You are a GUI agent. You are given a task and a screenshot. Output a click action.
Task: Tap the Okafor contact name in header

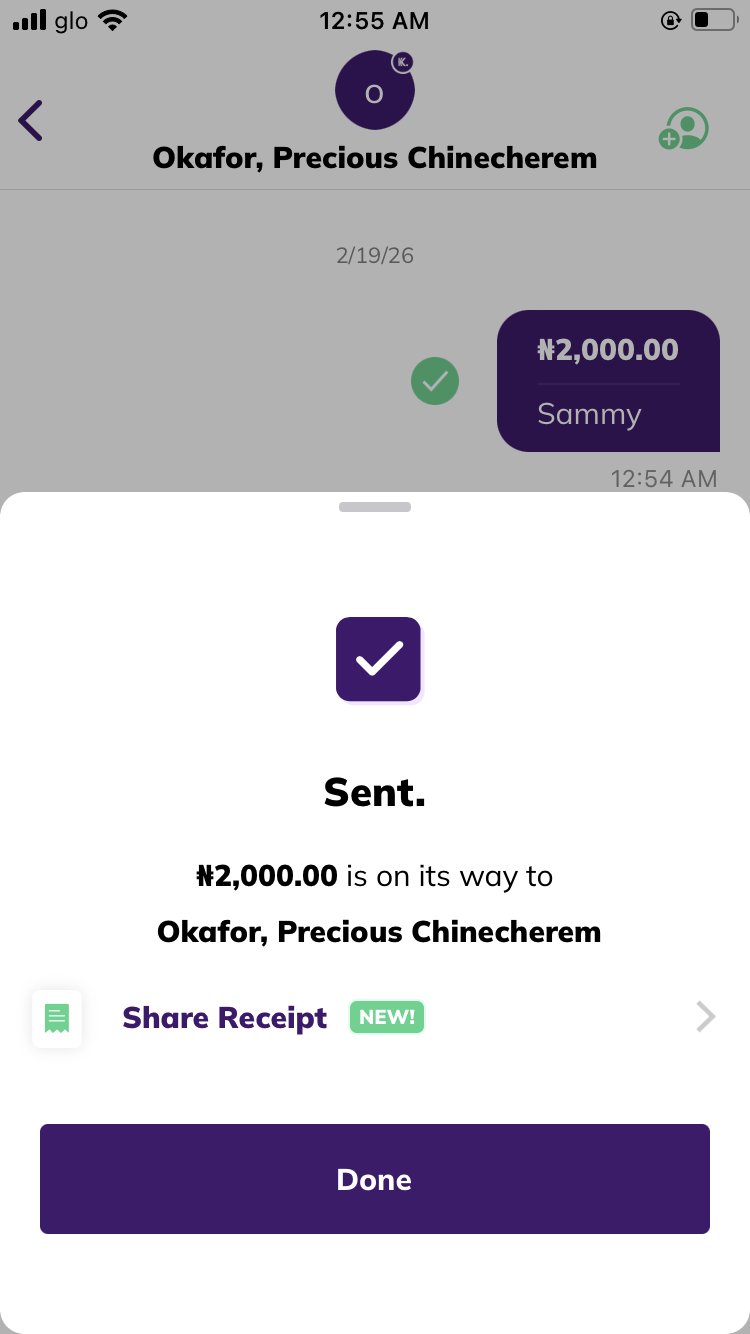[x=375, y=158]
